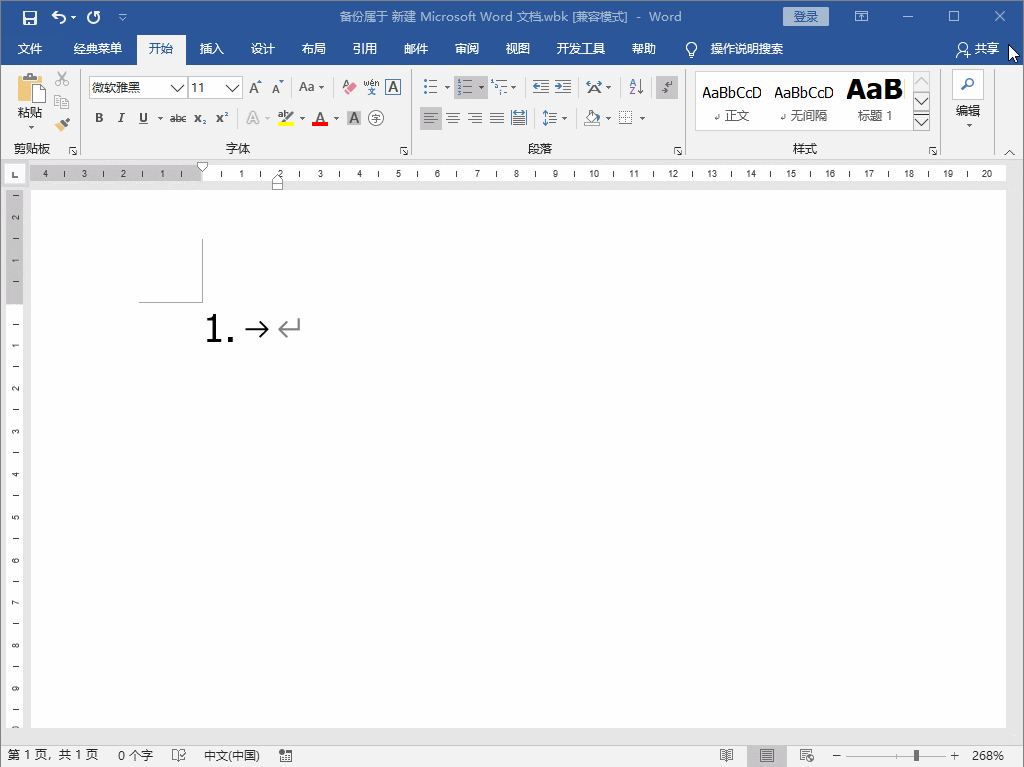Switch to Read Mode view

(726, 756)
